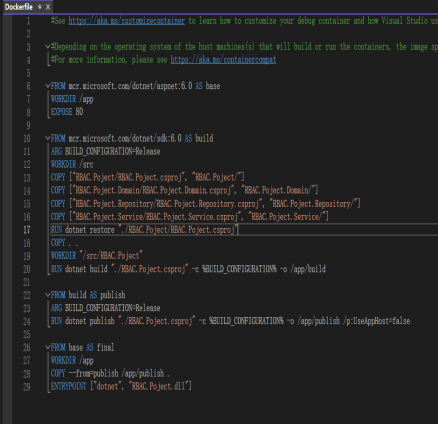This screenshot has height=424, width=438.
Task: Click the breakpoint margin beside line 20
Action: pos(8,269)
